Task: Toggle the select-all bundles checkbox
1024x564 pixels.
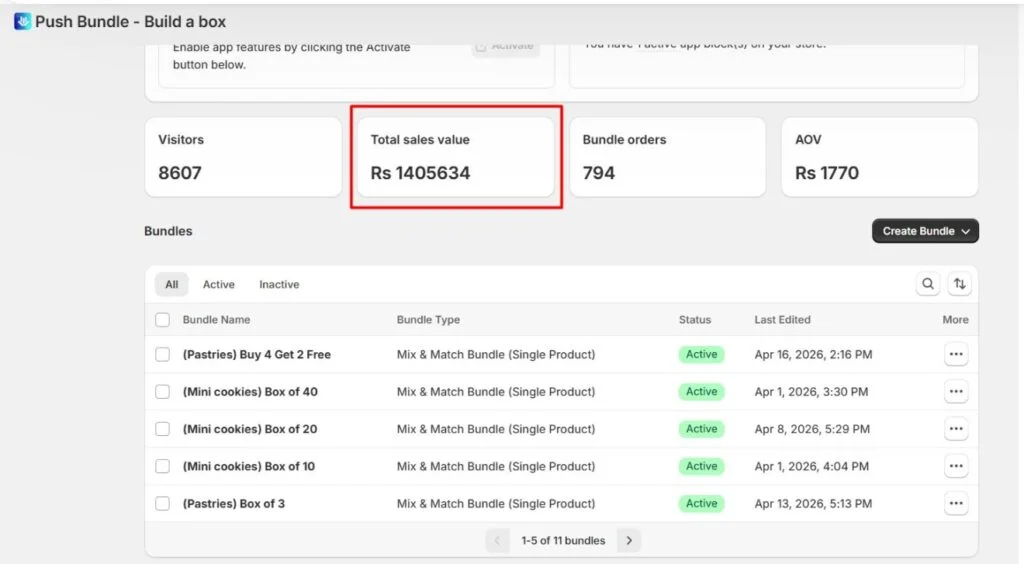Action: [x=163, y=320]
